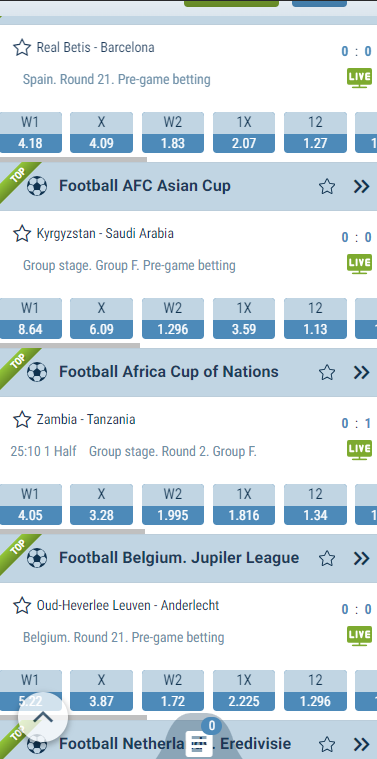Star the Belgium Jupiler League header

pos(327,558)
